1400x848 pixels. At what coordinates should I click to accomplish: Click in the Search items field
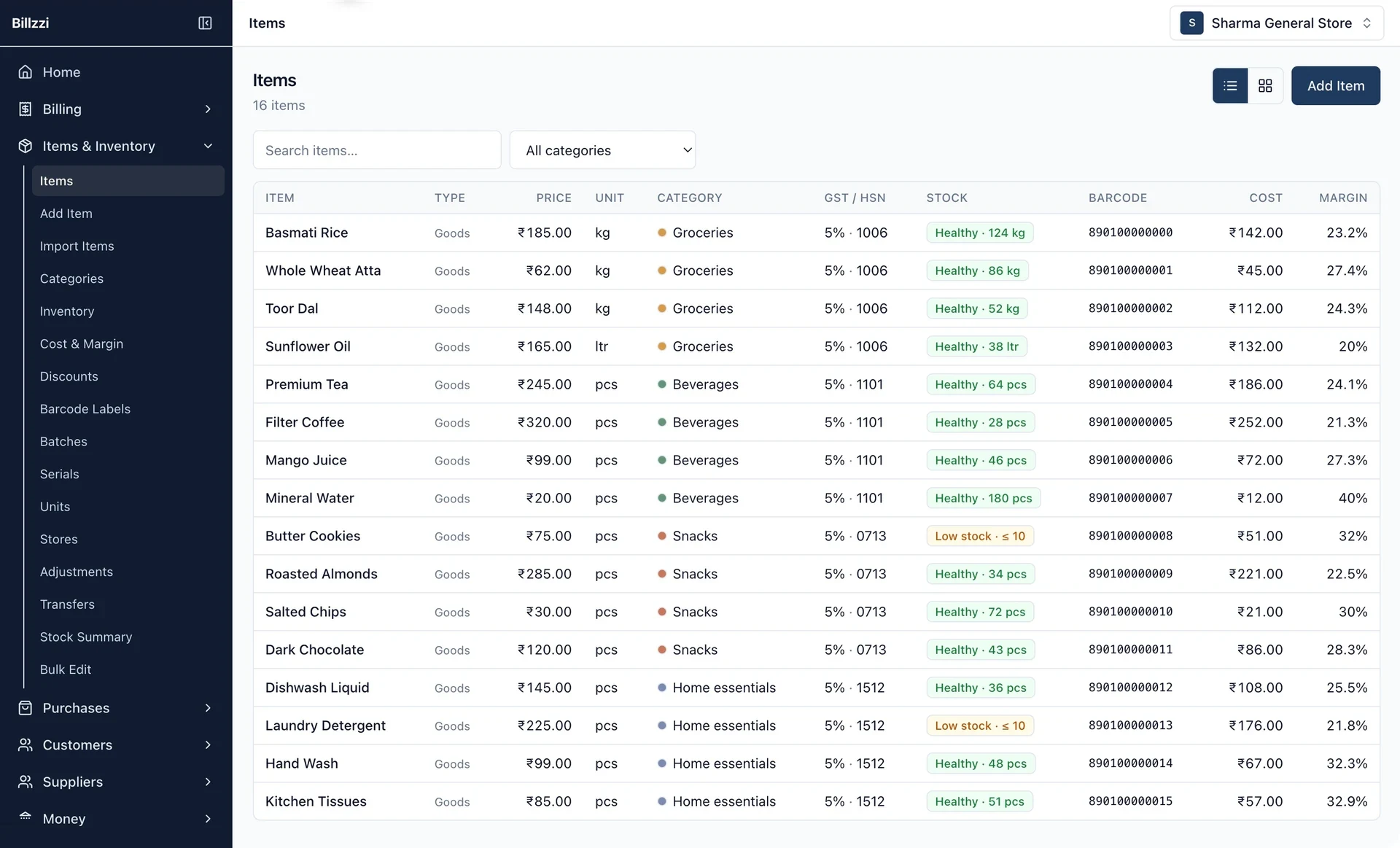coord(377,150)
